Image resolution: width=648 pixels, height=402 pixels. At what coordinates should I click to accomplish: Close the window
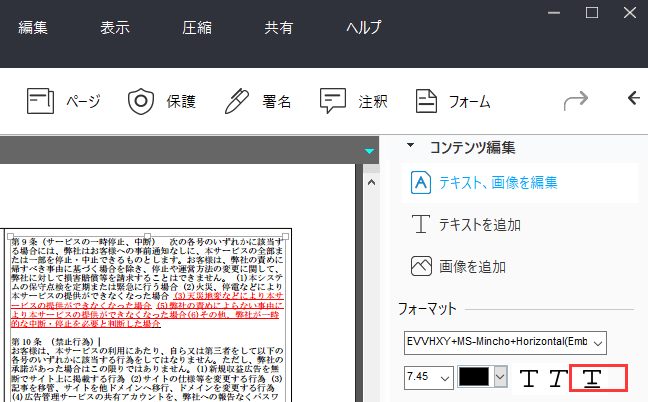click(630, 13)
